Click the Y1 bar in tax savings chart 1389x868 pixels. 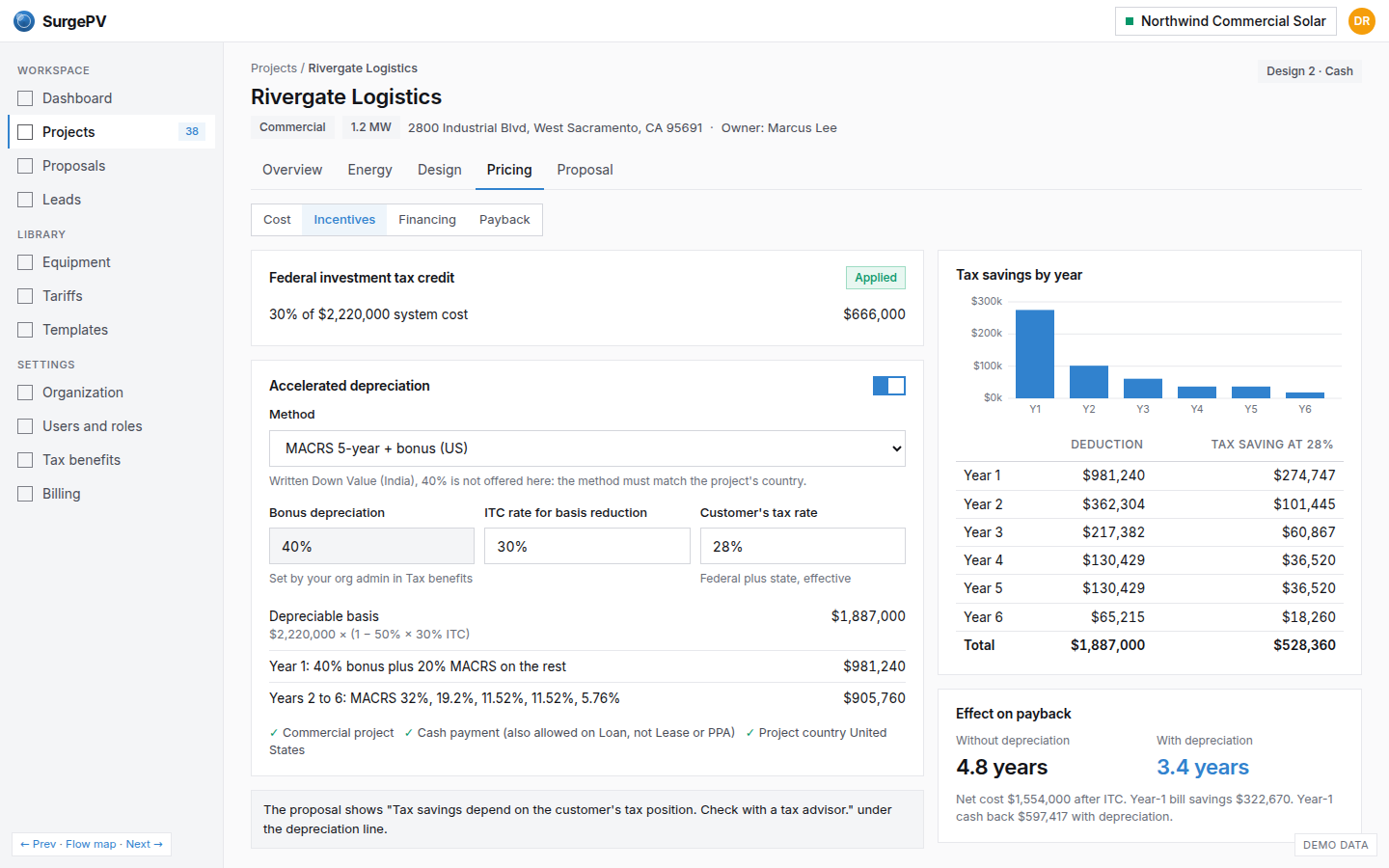[x=1035, y=354]
